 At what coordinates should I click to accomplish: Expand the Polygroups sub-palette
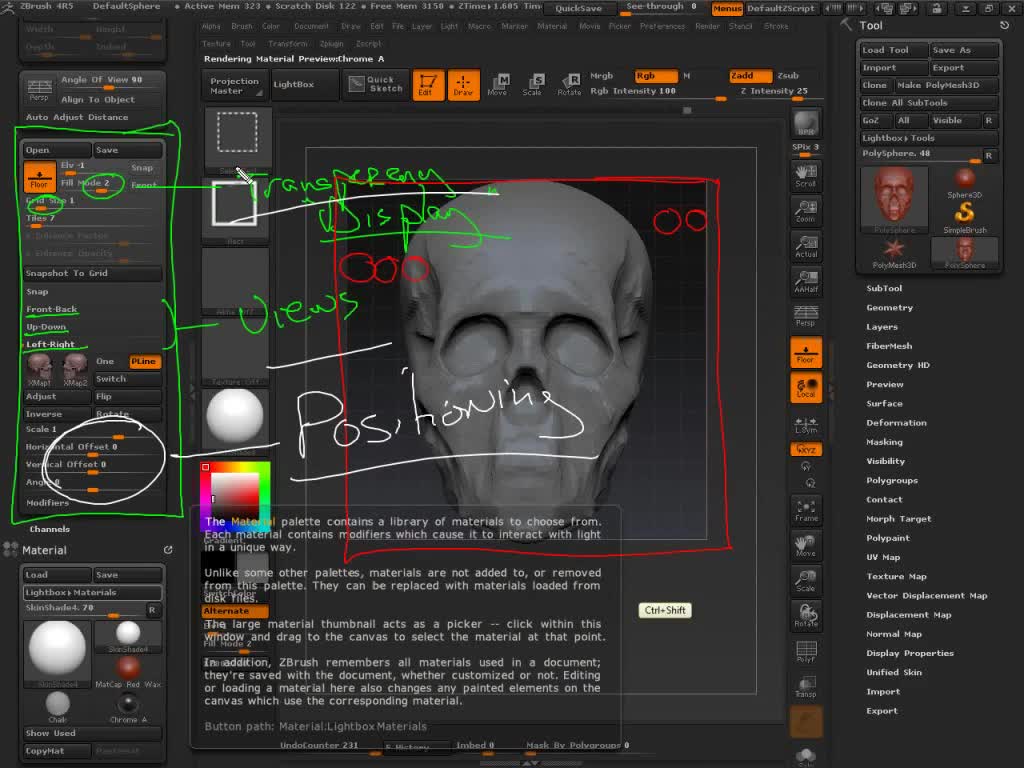pos(892,481)
